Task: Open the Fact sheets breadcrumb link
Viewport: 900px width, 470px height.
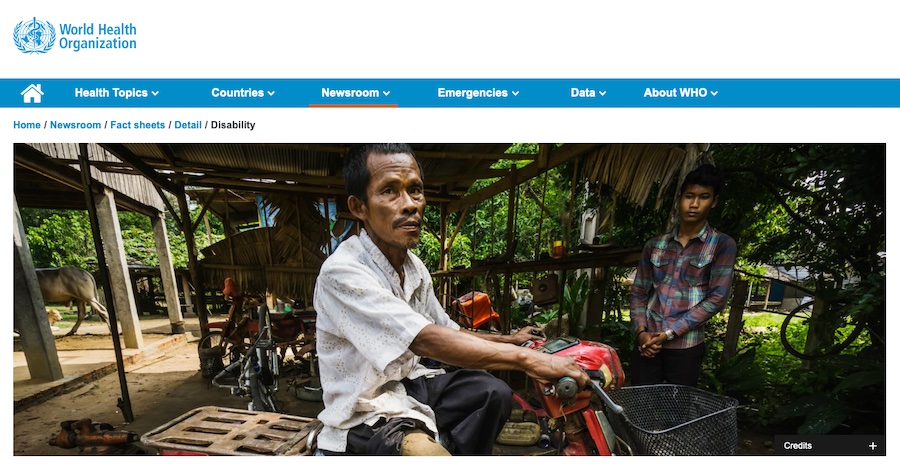Action: pos(137,125)
